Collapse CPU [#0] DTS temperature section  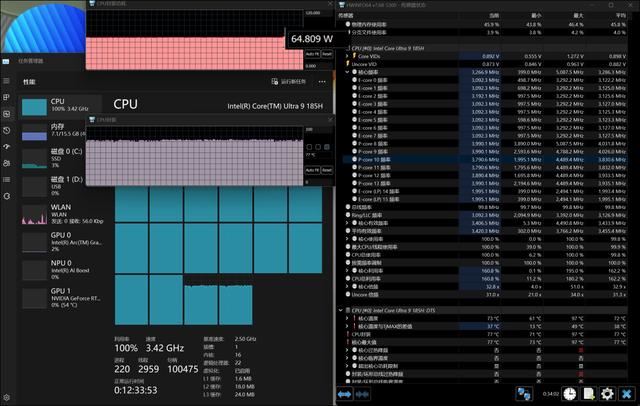[341, 311]
